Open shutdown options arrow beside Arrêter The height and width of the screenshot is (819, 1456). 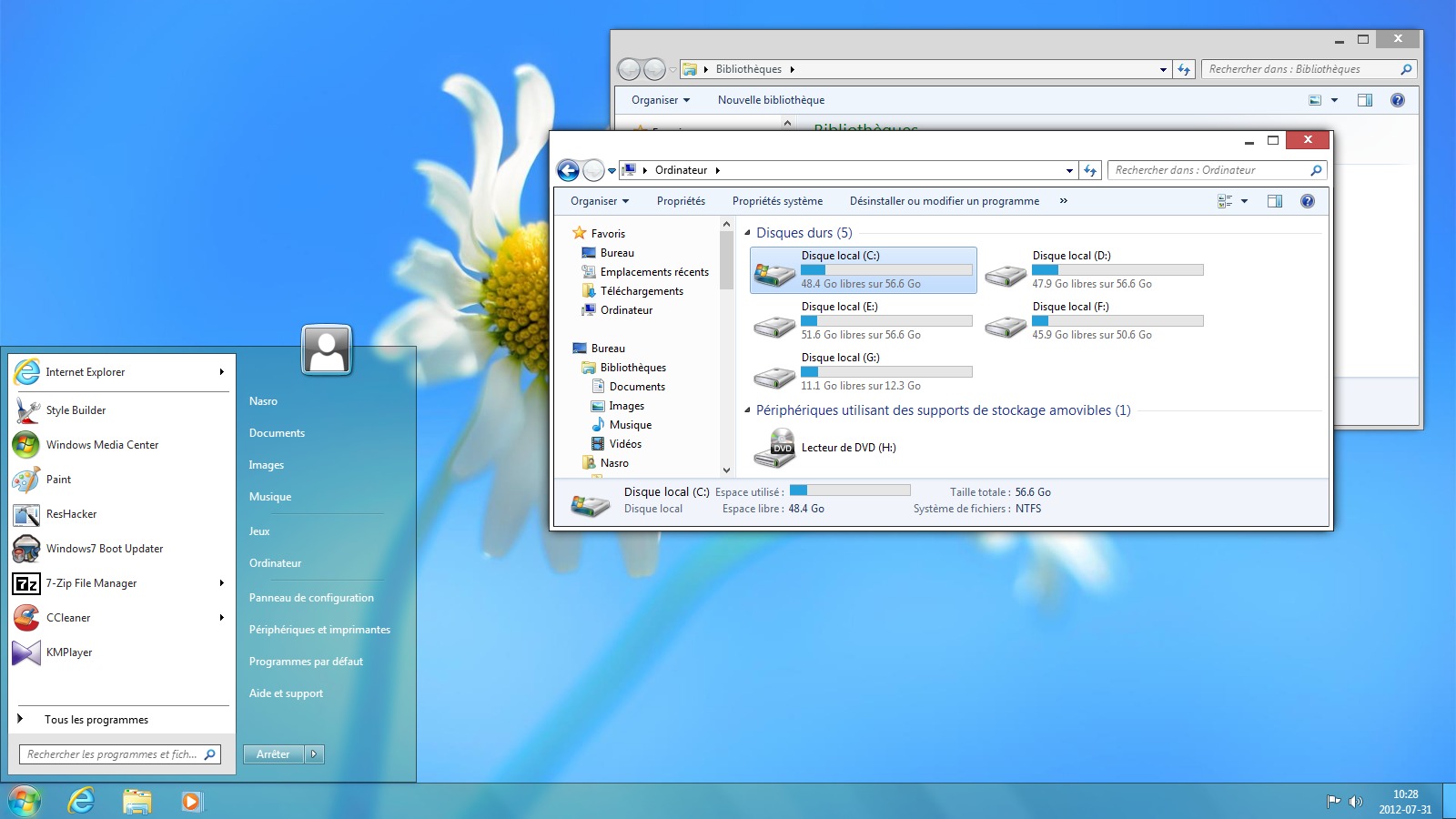(315, 754)
